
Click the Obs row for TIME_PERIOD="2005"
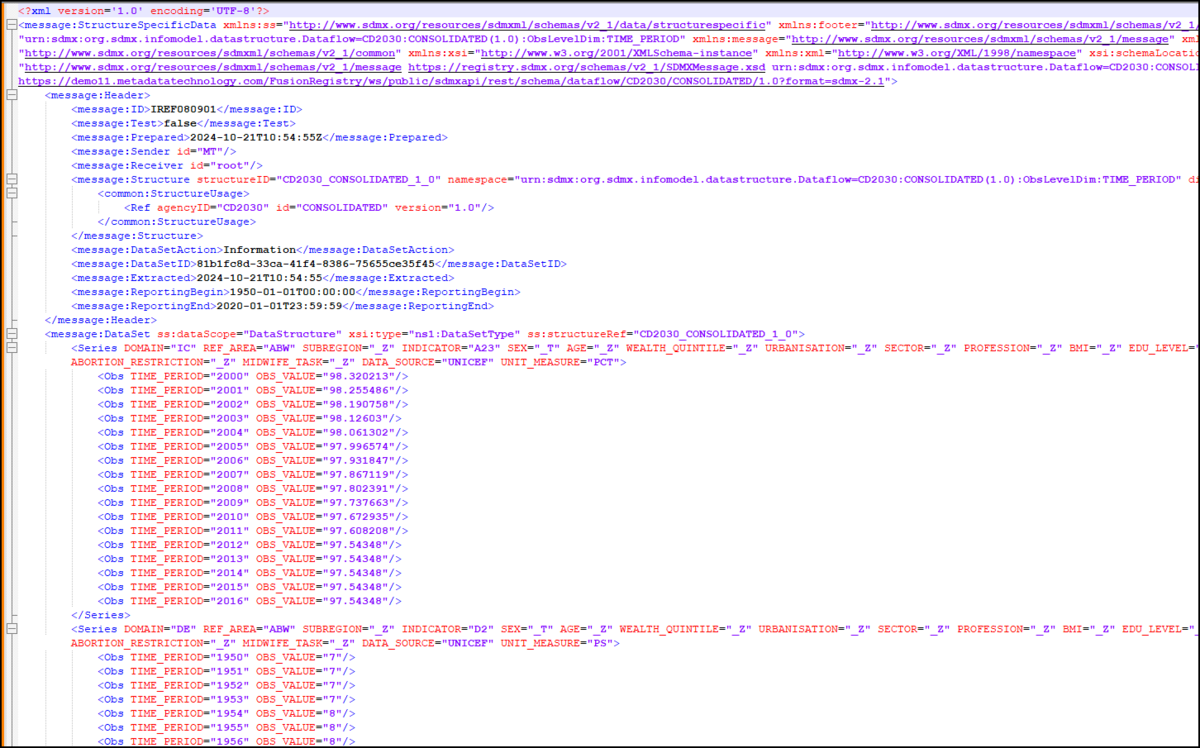tap(253, 445)
